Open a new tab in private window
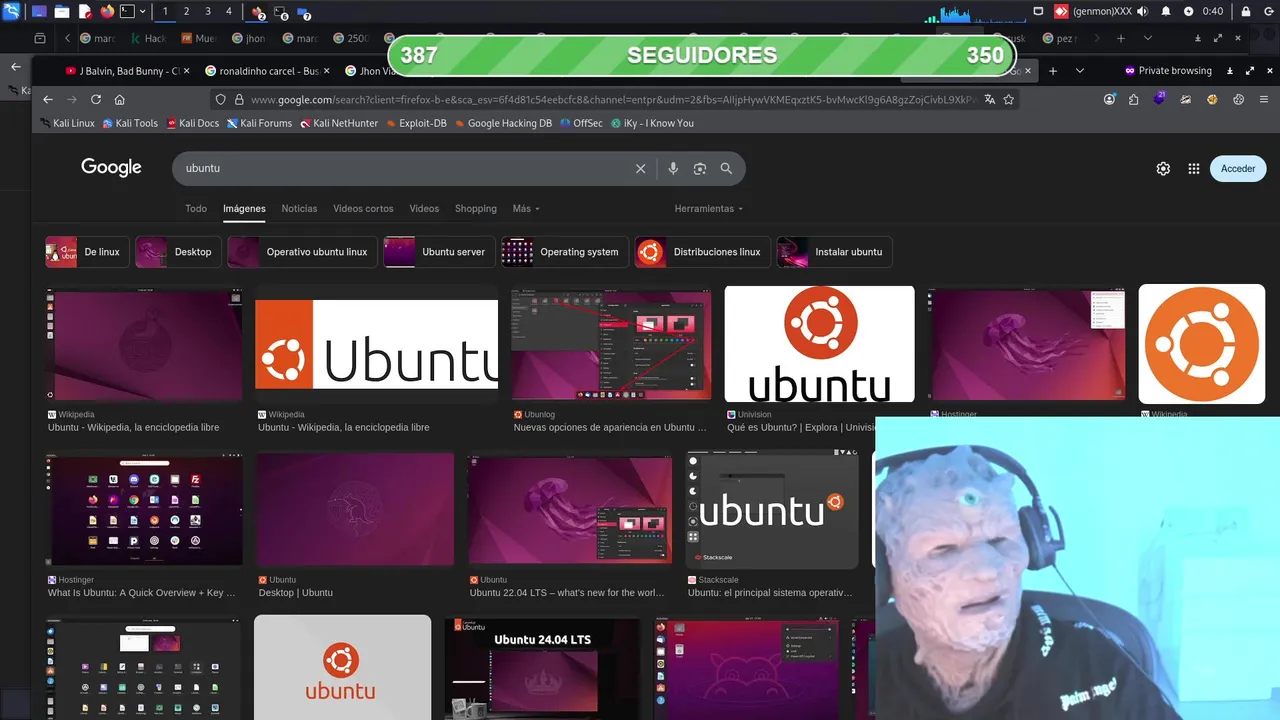 point(1053,71)
